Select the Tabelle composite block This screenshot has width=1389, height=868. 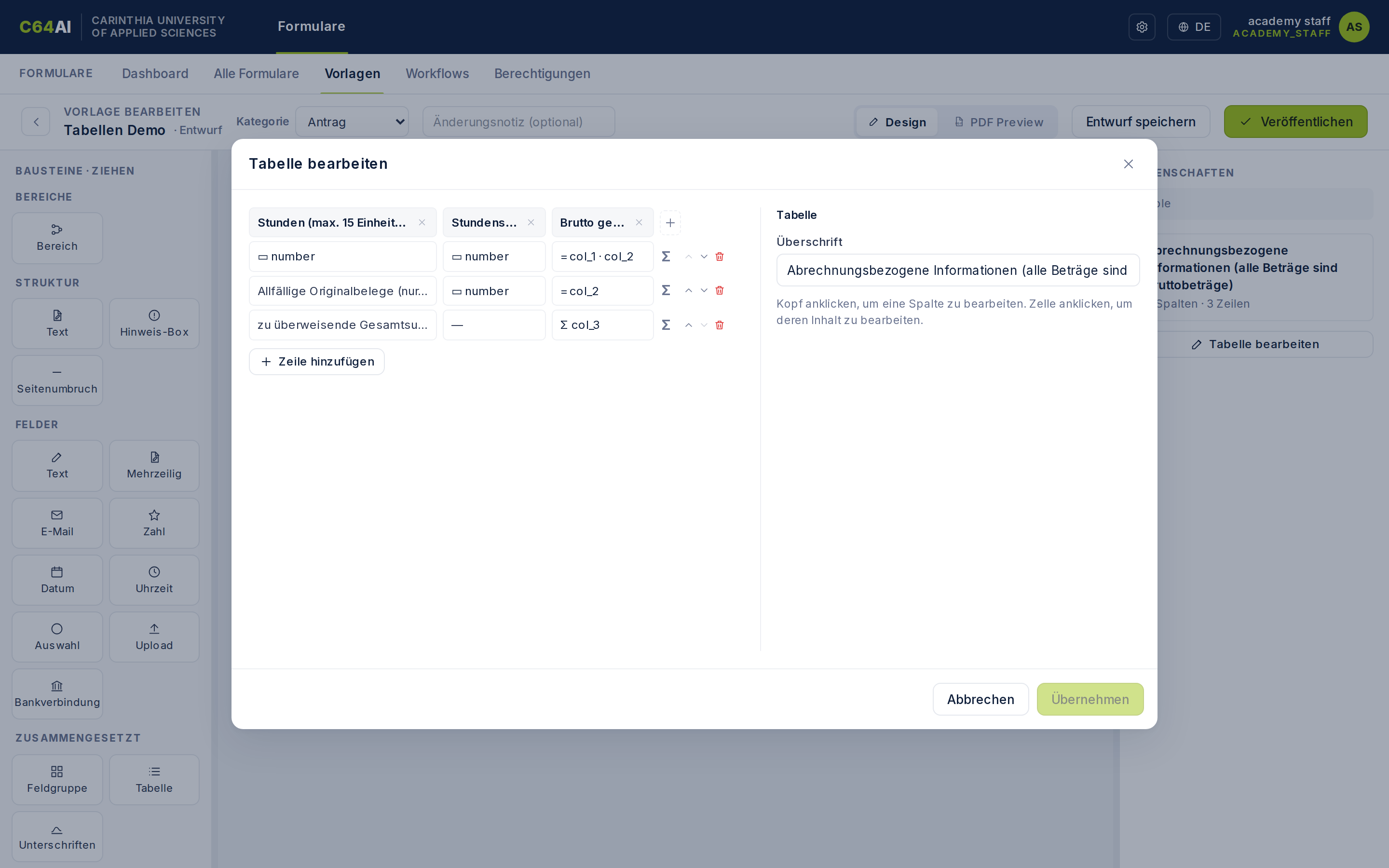coord(154,780)
